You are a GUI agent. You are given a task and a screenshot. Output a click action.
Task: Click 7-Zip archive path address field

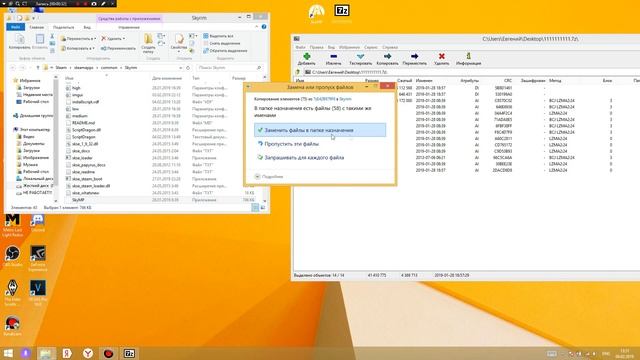tap(471, 72)
